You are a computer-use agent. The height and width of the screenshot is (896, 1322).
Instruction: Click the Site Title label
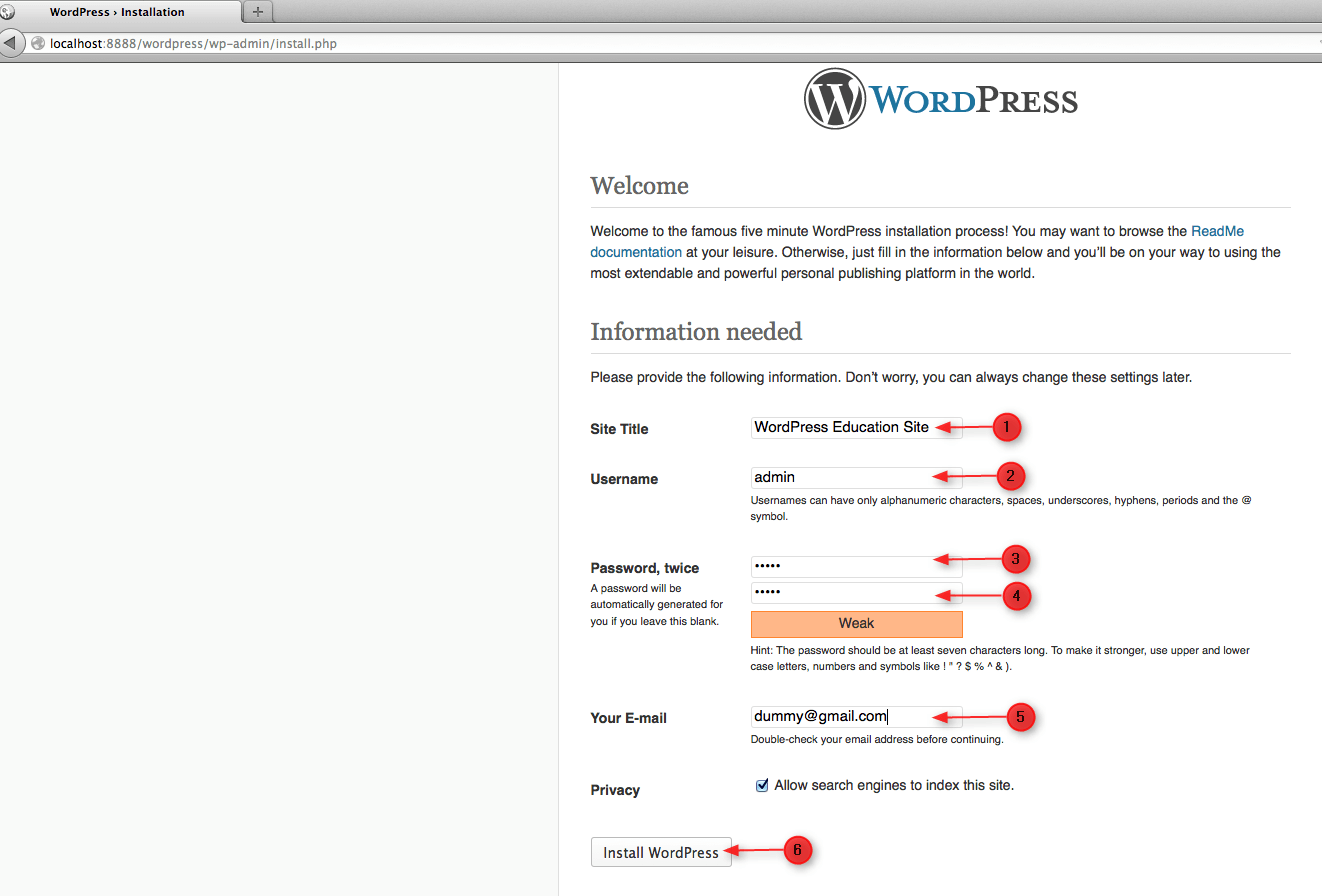coord(619,429)
